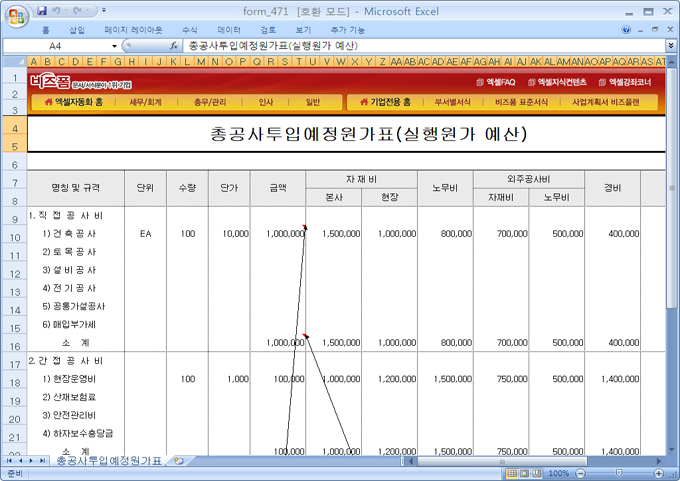Click the 세무/회계 link

[x=145, y=102]
